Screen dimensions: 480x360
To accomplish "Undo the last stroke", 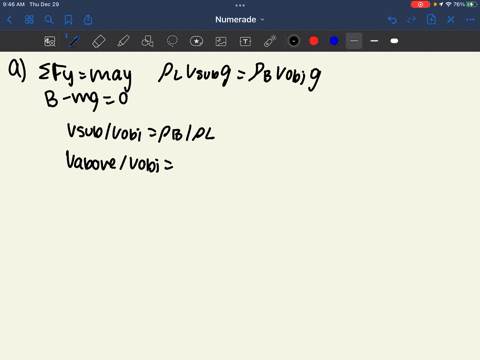I will click(392, 20).
